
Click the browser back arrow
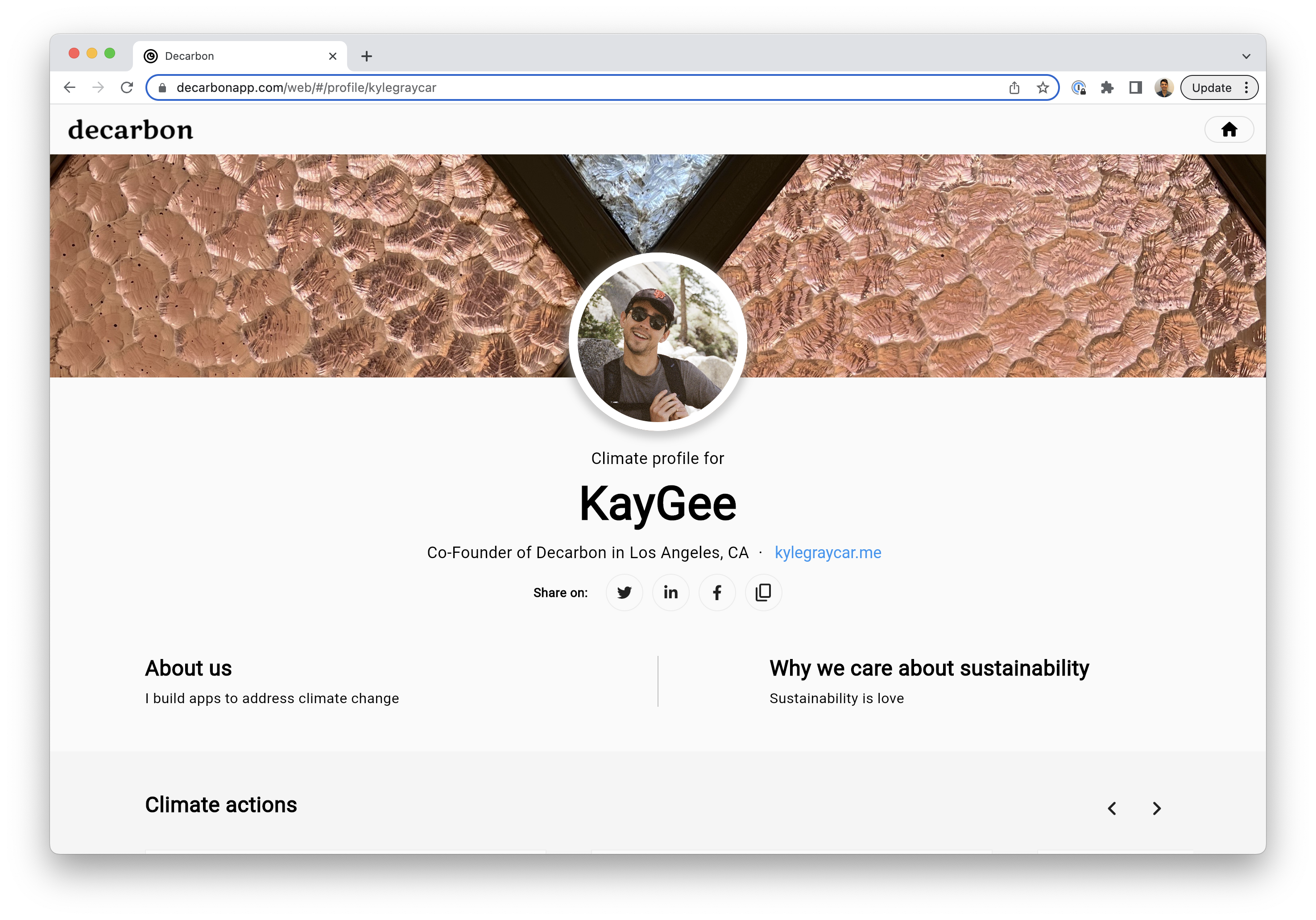[70, 88]
